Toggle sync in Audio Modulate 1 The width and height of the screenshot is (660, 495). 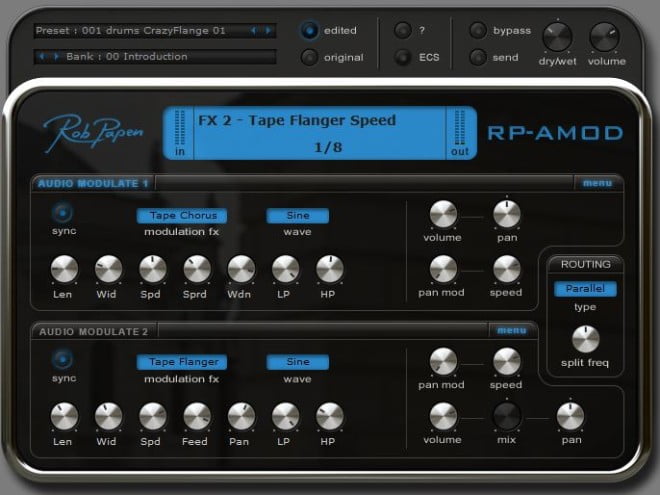[x=63, y=213]
